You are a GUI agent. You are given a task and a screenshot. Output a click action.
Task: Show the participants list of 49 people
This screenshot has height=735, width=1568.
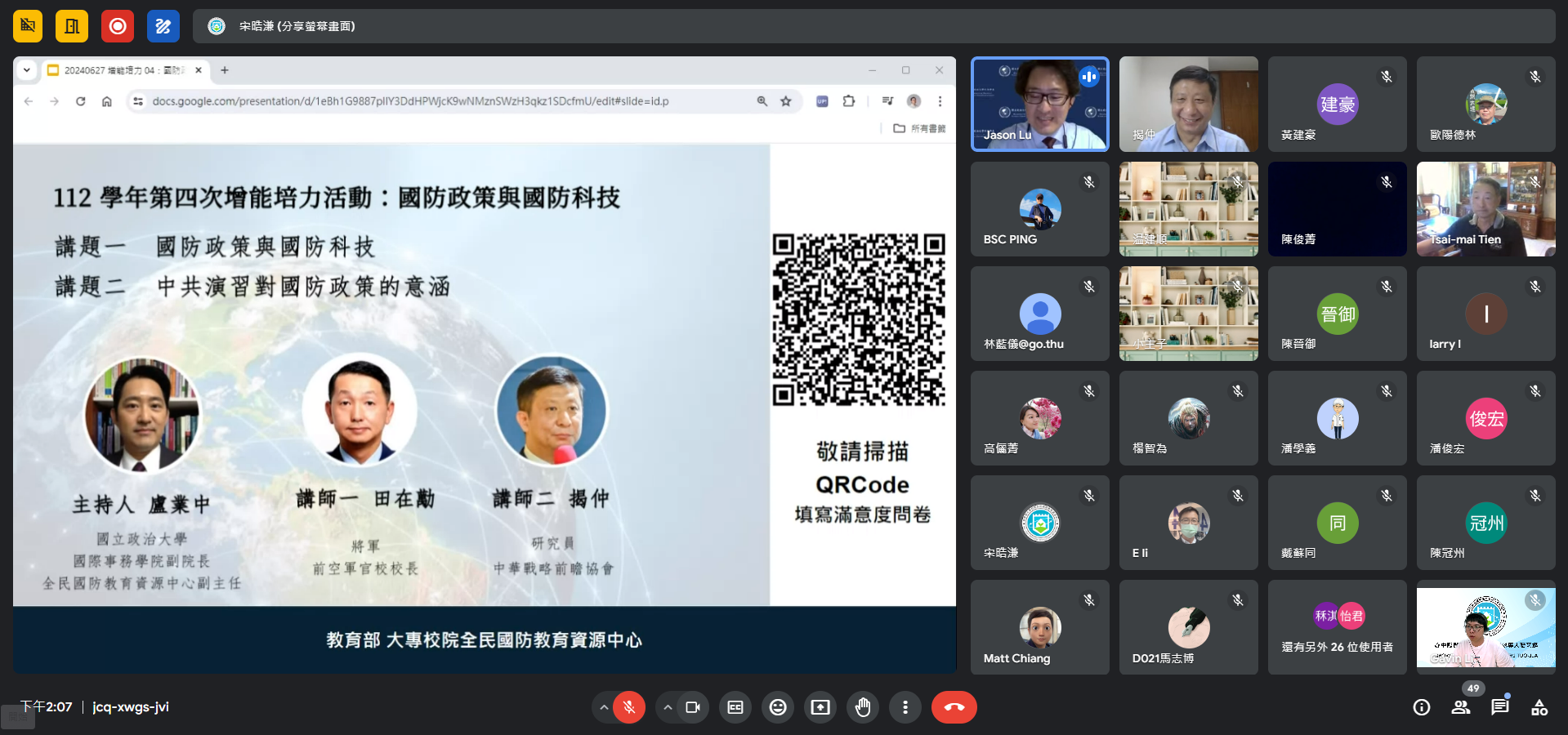point(1461,707)
